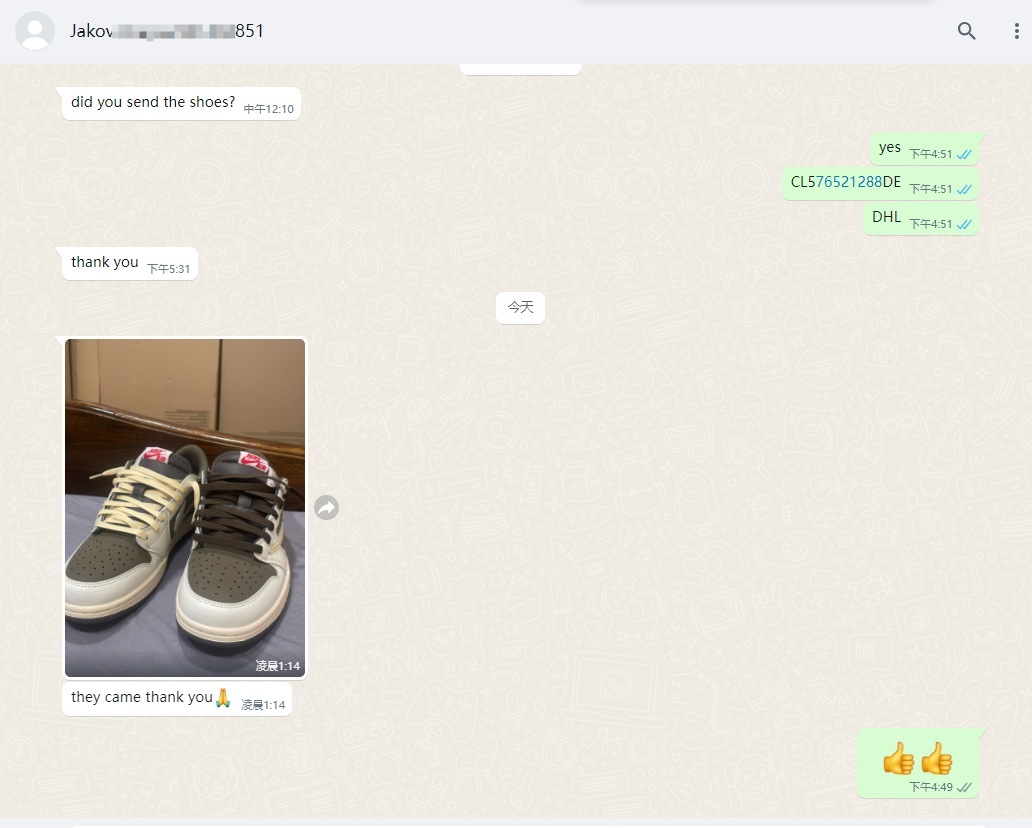
Task: Select the "thank you" message from 5:31
Action: 105,262
